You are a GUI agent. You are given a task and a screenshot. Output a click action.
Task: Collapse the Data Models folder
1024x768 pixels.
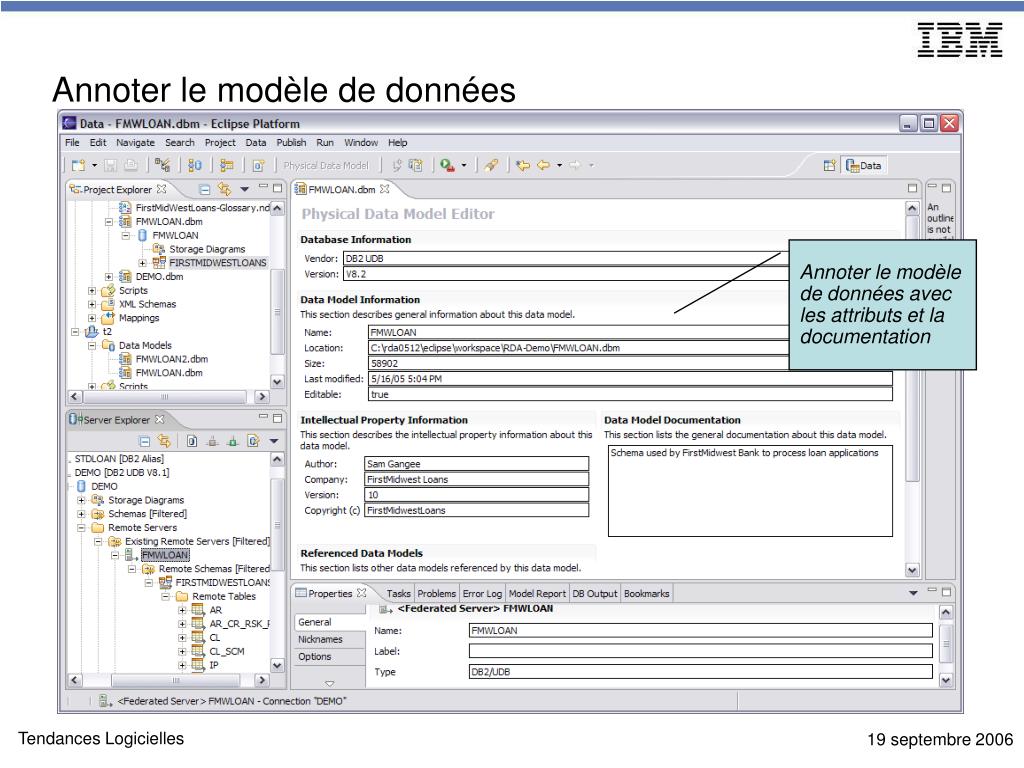click(x=92, y=345)
